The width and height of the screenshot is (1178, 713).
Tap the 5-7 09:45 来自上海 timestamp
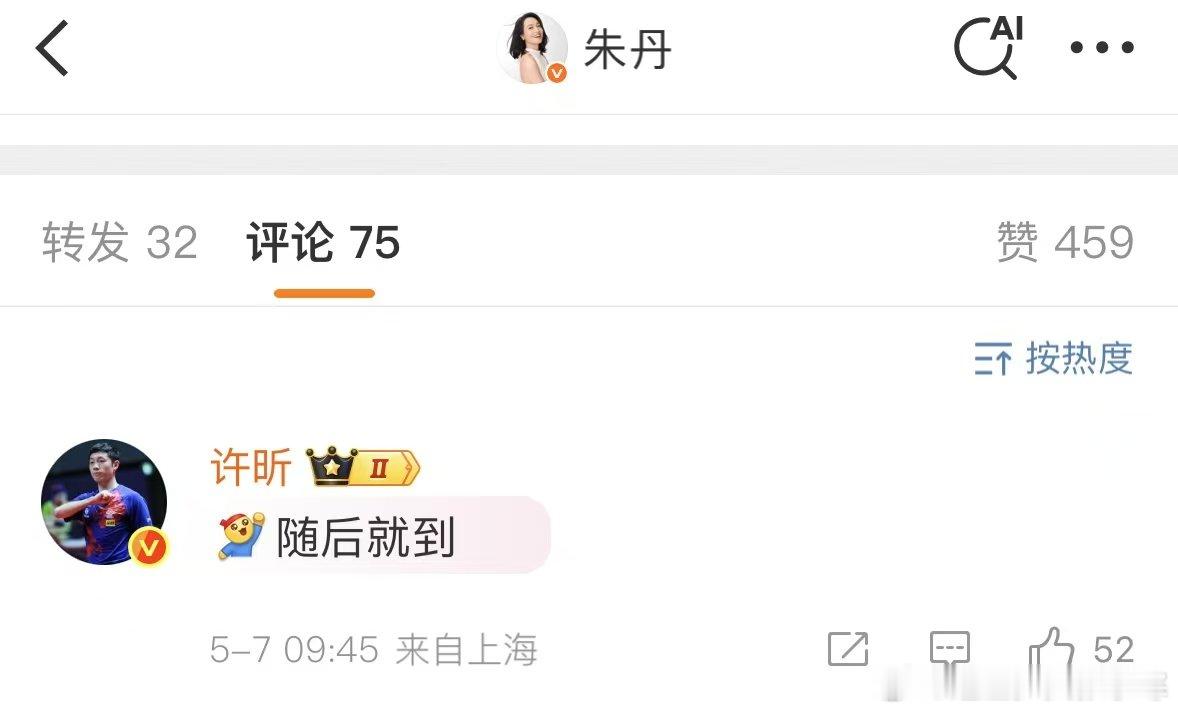click(373, 650)
